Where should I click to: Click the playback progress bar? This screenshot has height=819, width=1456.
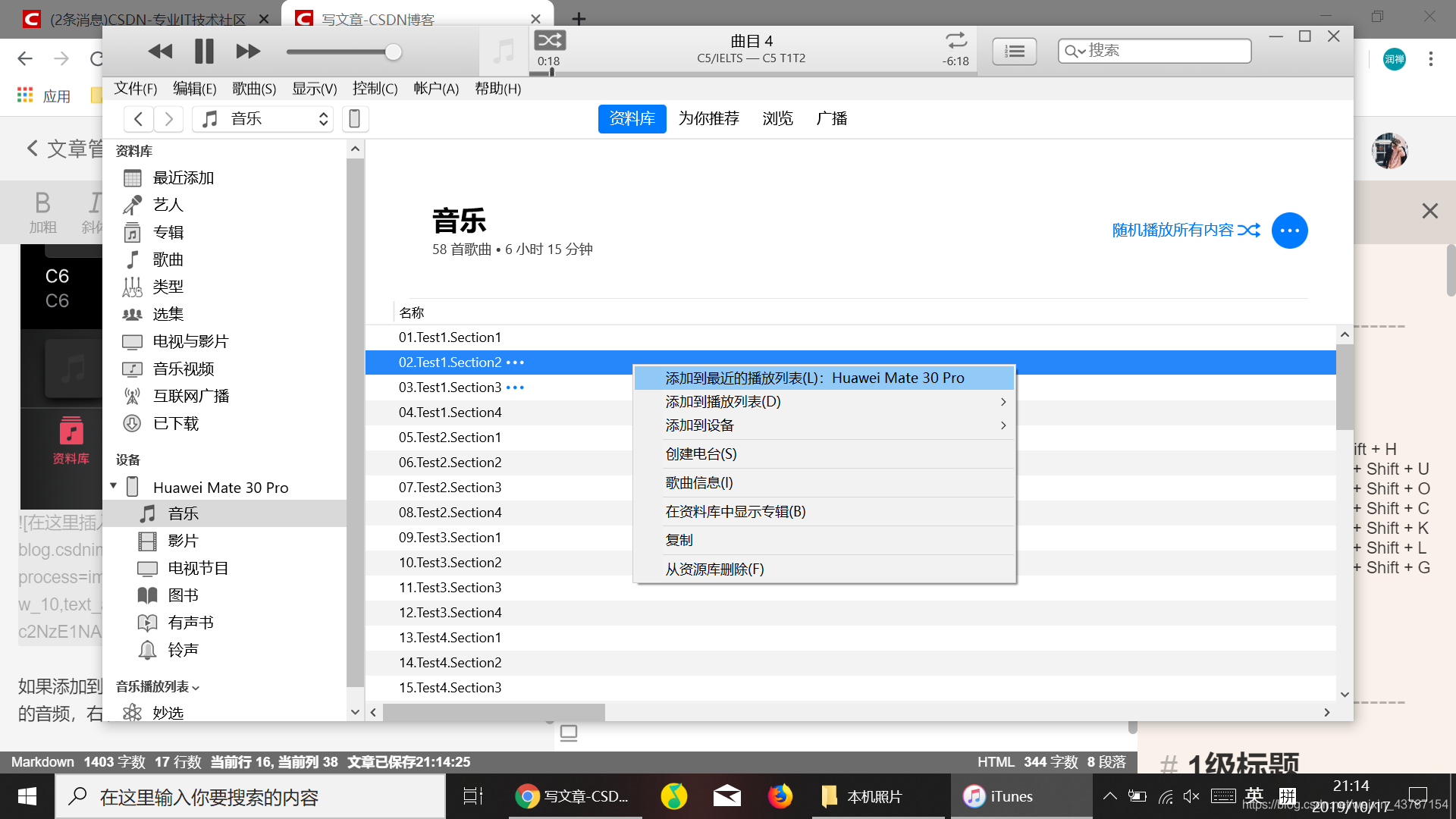[x=753, y=74]
